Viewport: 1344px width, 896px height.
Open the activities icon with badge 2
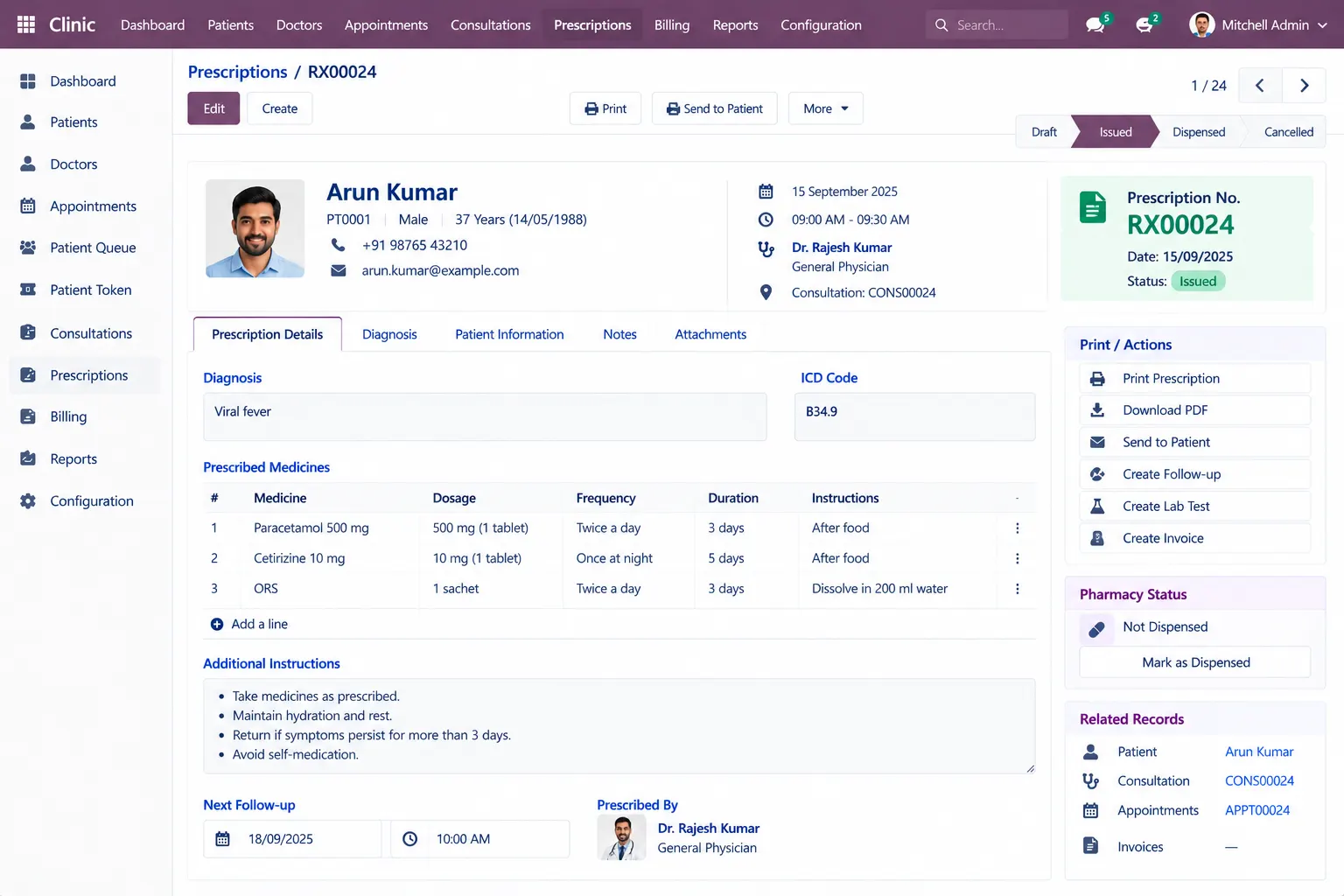[x=1144, y=24]
